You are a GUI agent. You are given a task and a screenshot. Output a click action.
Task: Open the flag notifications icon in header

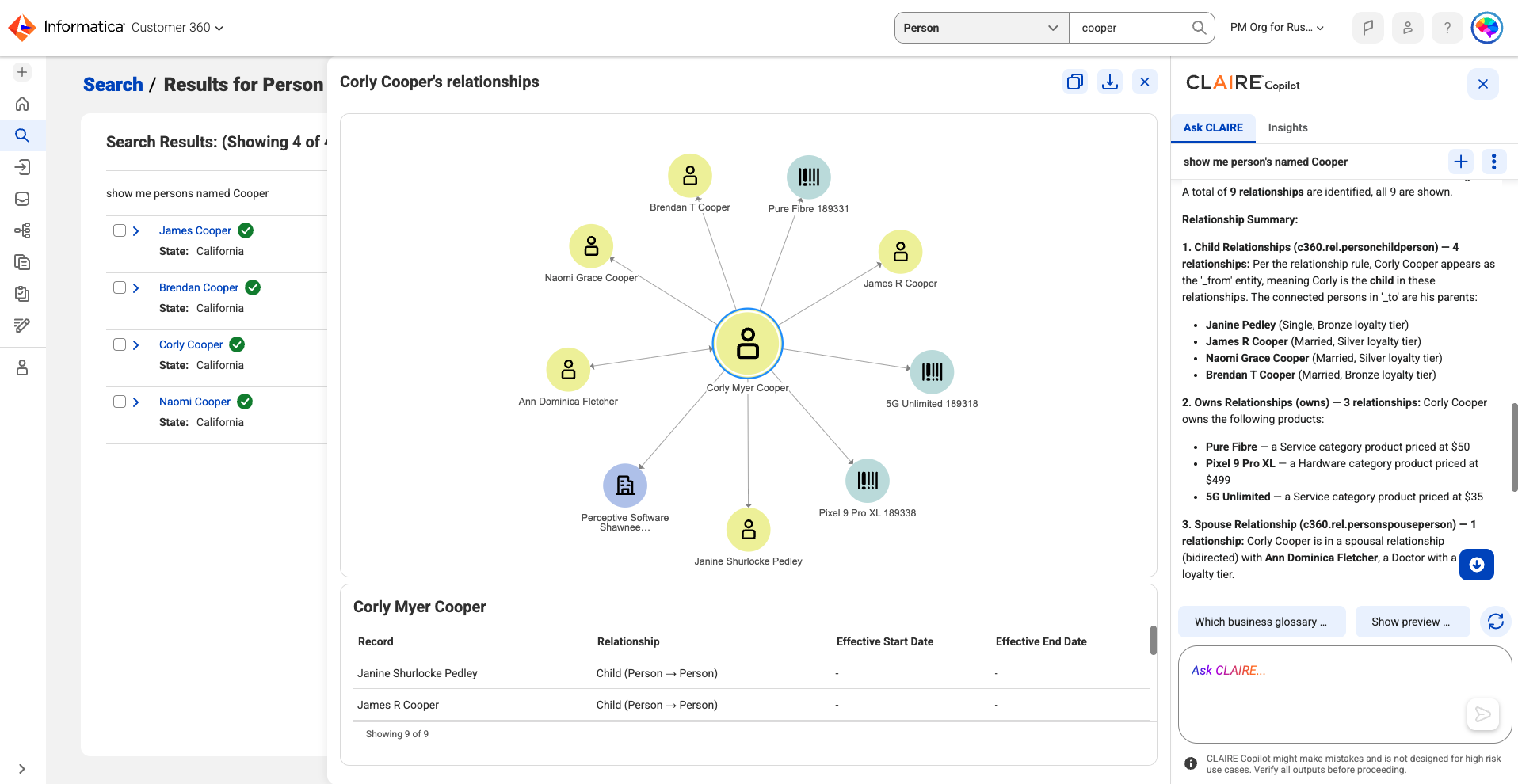tap(1368, 28)
